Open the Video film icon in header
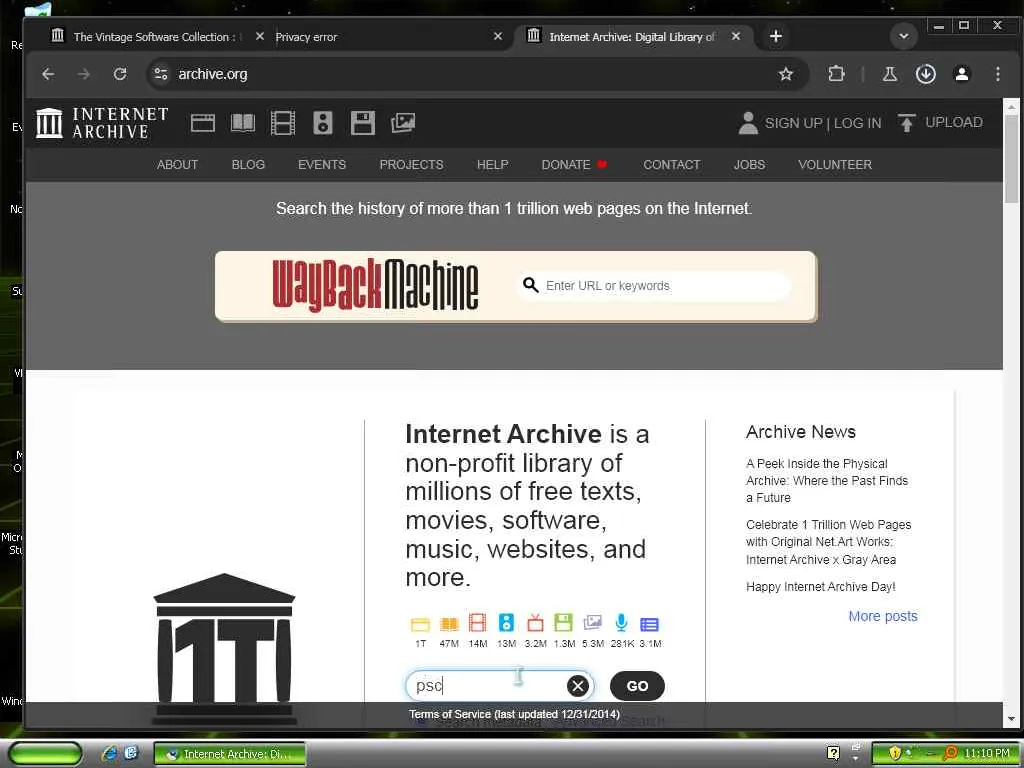Viewport: 1024px width, 768px height. tap(283, 123)
